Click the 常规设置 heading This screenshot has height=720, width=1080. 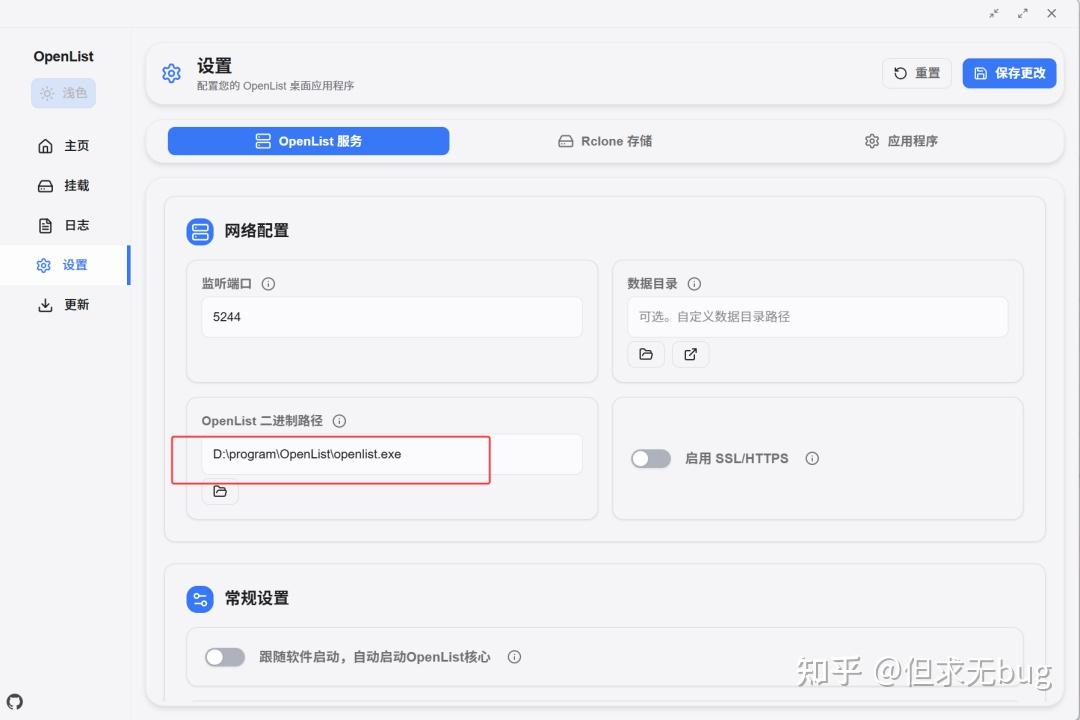coord(256,598)
